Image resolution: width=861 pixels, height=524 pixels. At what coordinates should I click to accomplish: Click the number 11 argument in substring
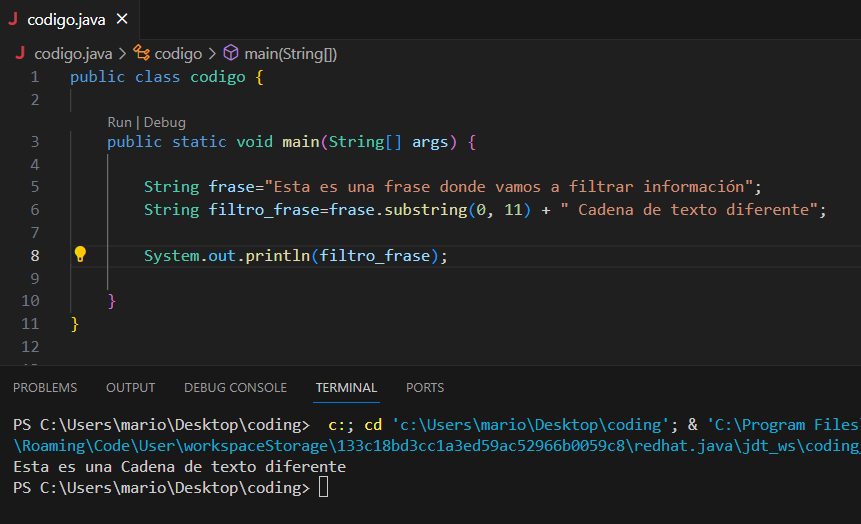coord(513,210)
